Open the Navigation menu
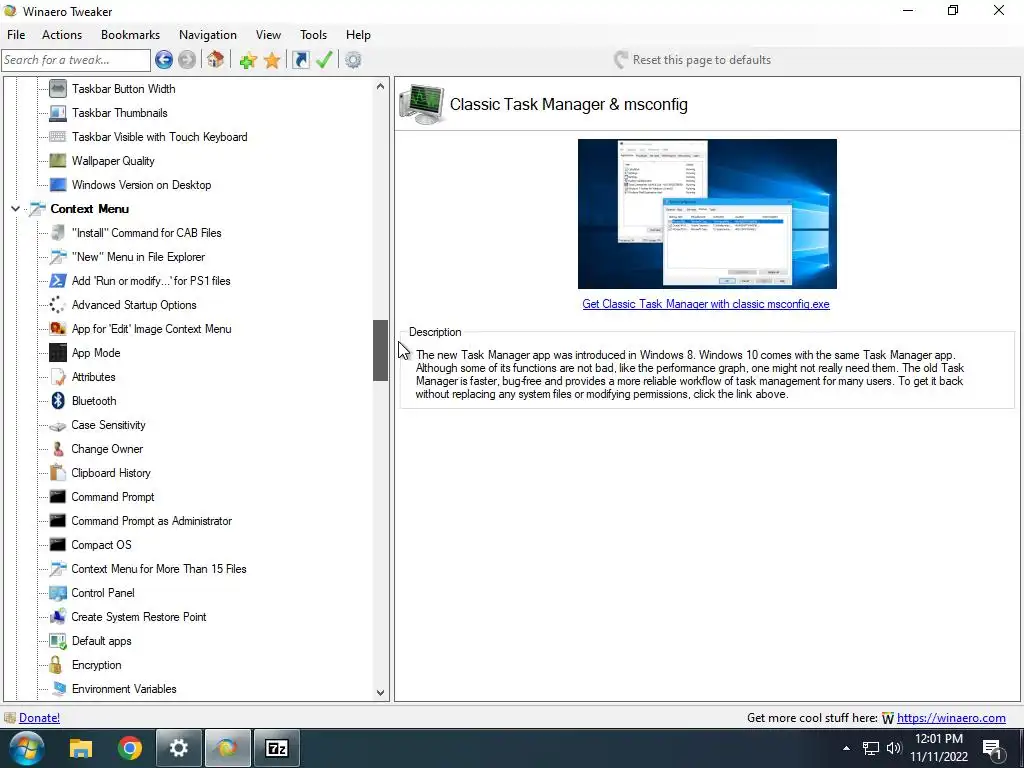 (x=208, y=35)
